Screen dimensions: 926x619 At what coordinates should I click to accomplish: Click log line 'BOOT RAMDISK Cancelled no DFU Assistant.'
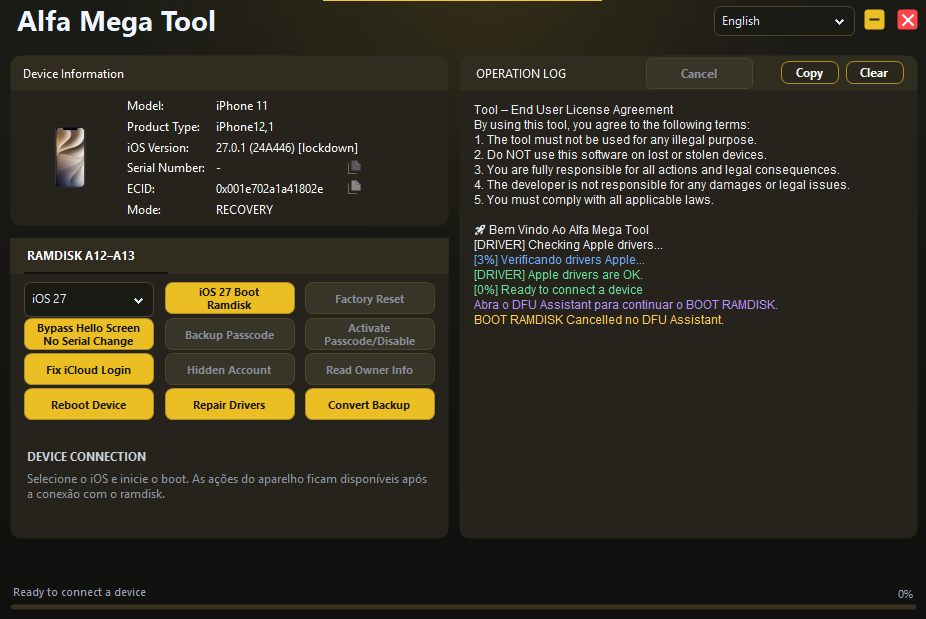coord(599,320)
